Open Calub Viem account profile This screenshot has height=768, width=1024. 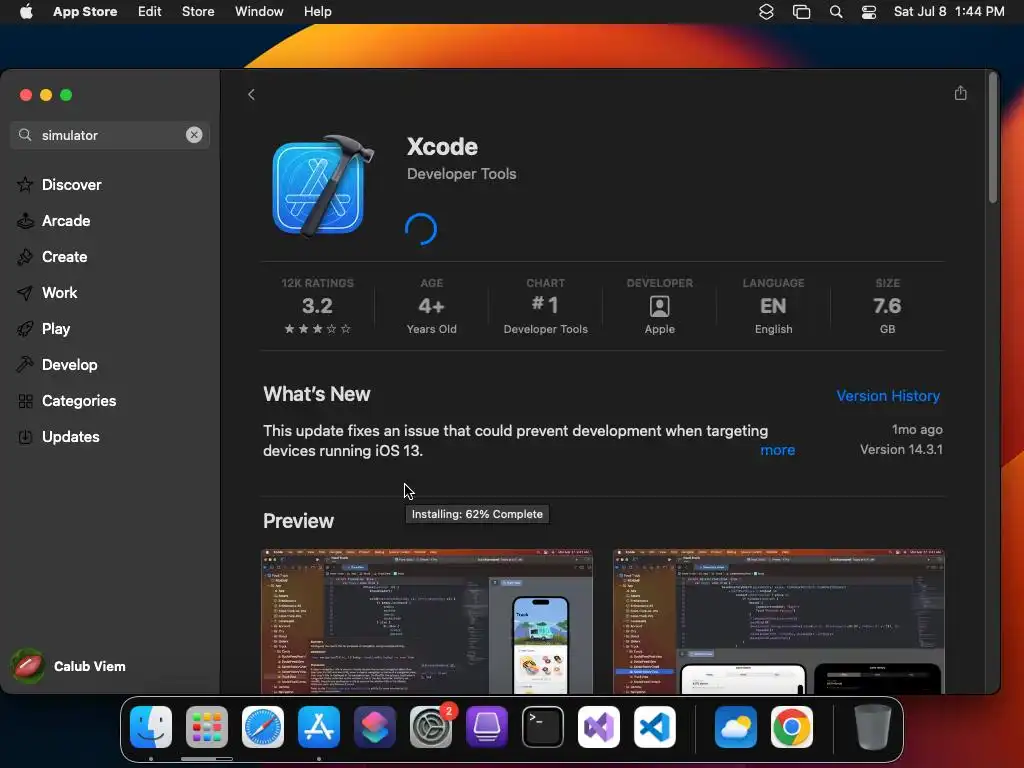[69, 666]
